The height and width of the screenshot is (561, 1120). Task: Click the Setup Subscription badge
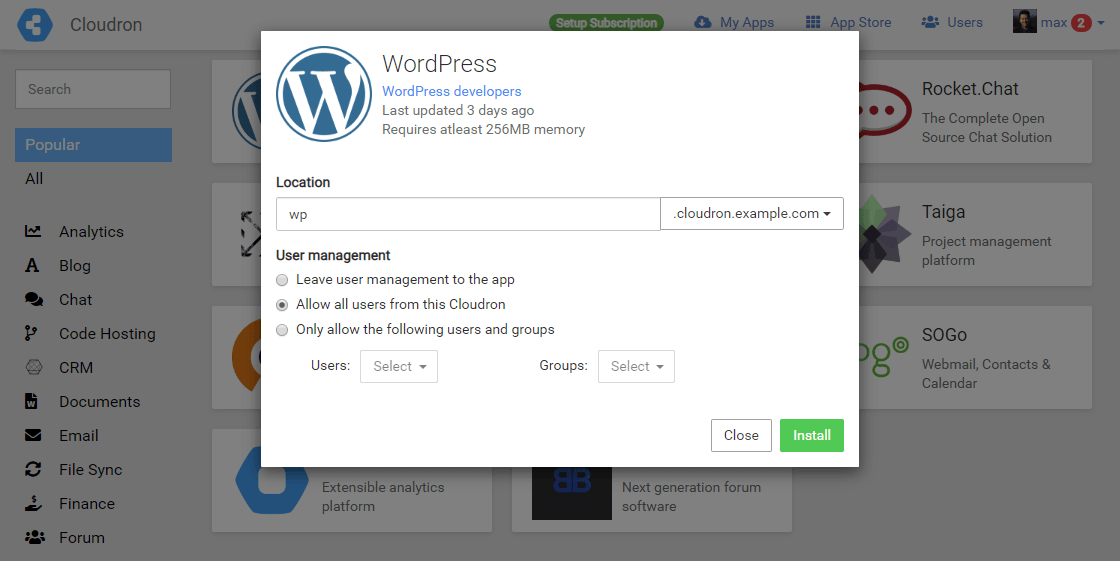point(606,23)
